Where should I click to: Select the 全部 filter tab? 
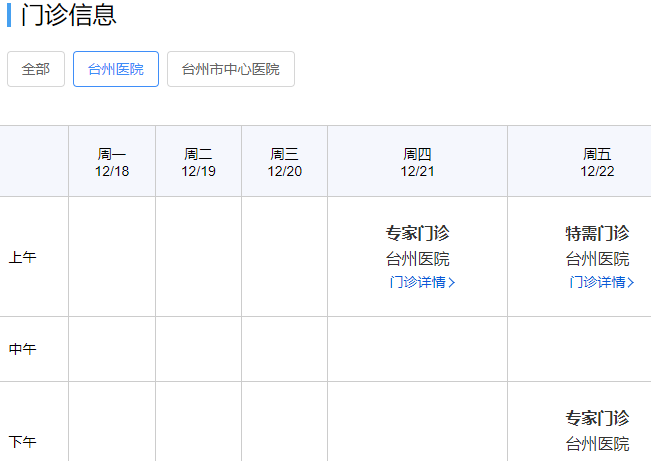click(36, 70)
